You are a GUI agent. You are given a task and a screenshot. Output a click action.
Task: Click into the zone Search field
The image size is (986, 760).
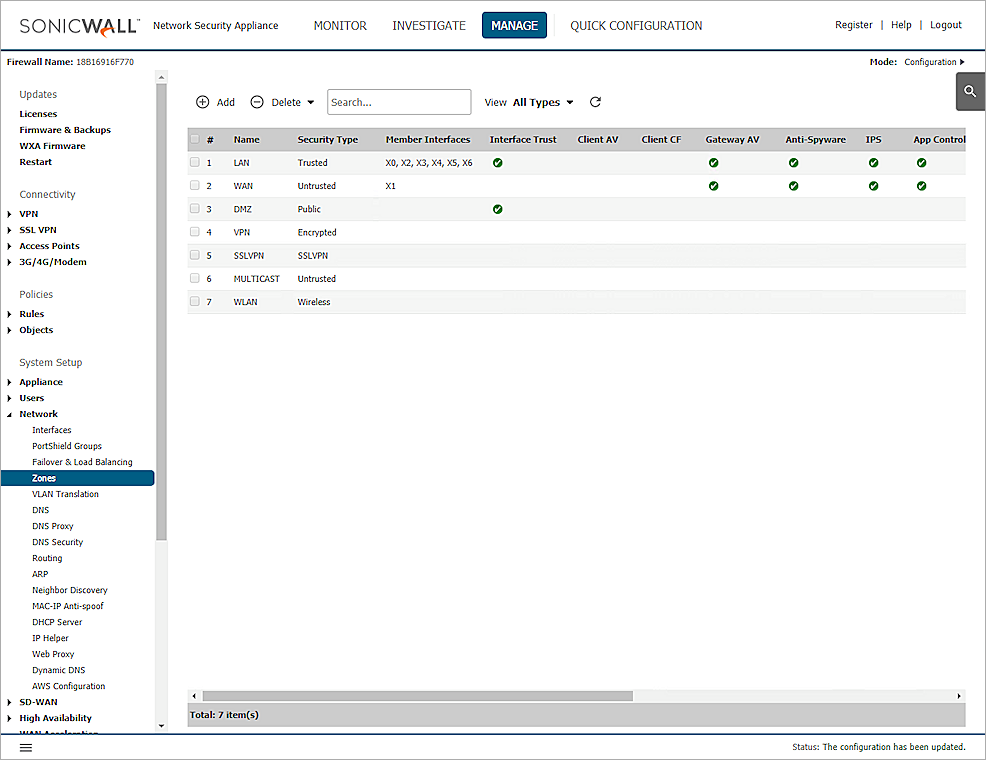click(399, 102)
